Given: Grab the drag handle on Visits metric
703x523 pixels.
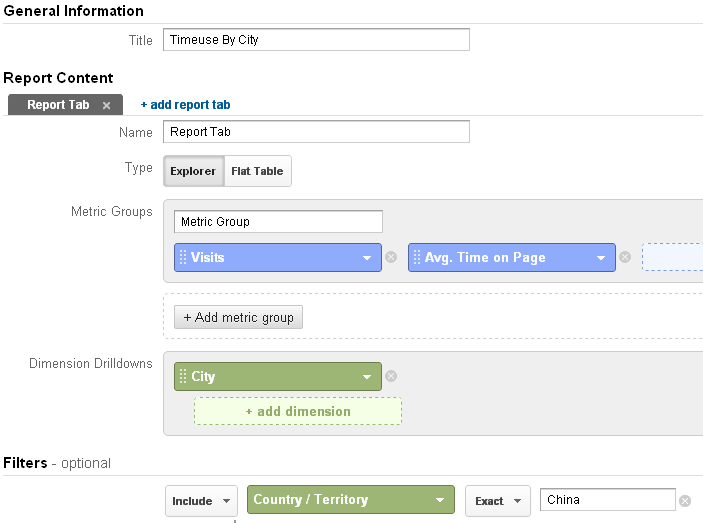Looking at the screenshot, I should coord(183,258).
